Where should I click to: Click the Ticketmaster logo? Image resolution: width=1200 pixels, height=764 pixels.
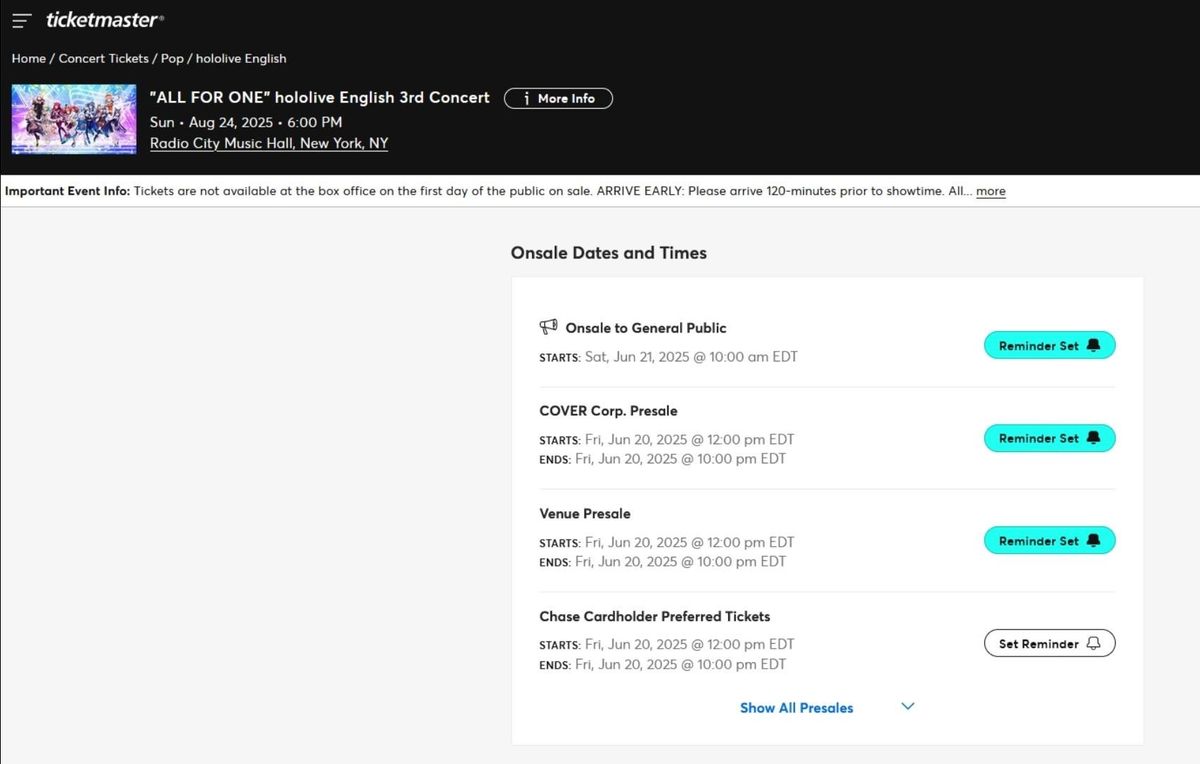pyautogui.click(x=105, y=20)
